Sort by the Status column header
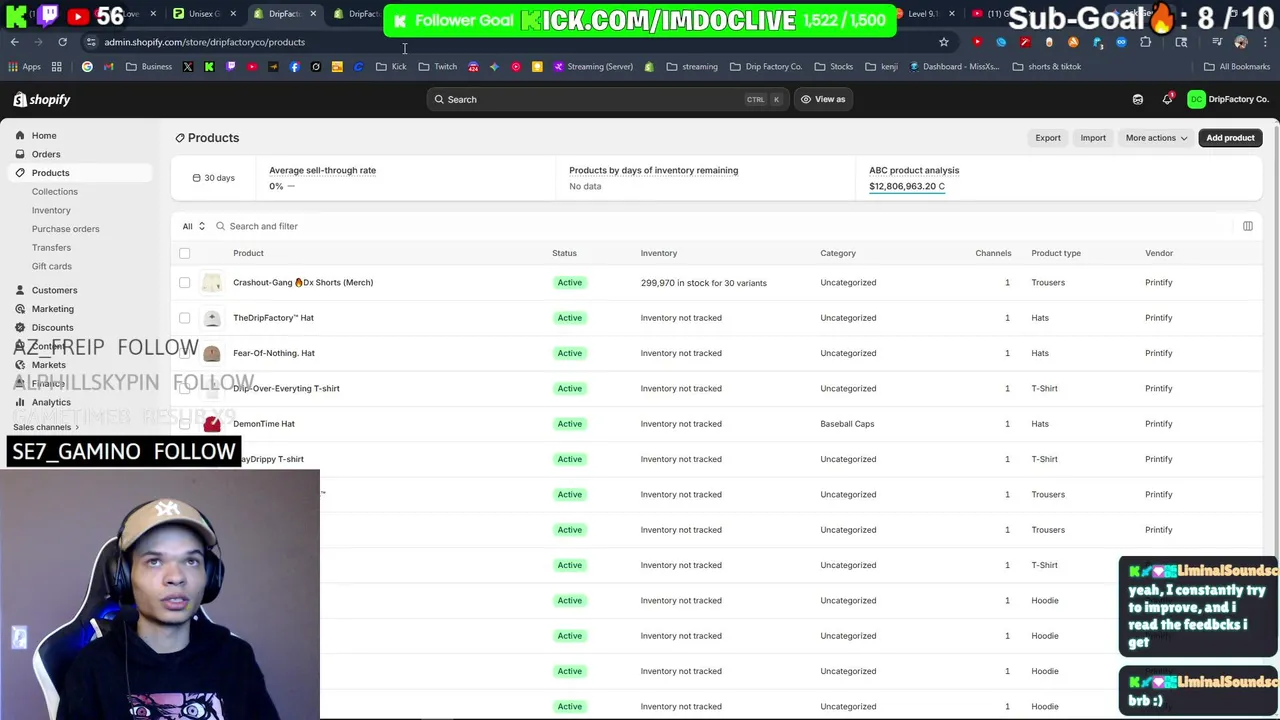Screen dimensions: 1280x720 click(564, 253)
